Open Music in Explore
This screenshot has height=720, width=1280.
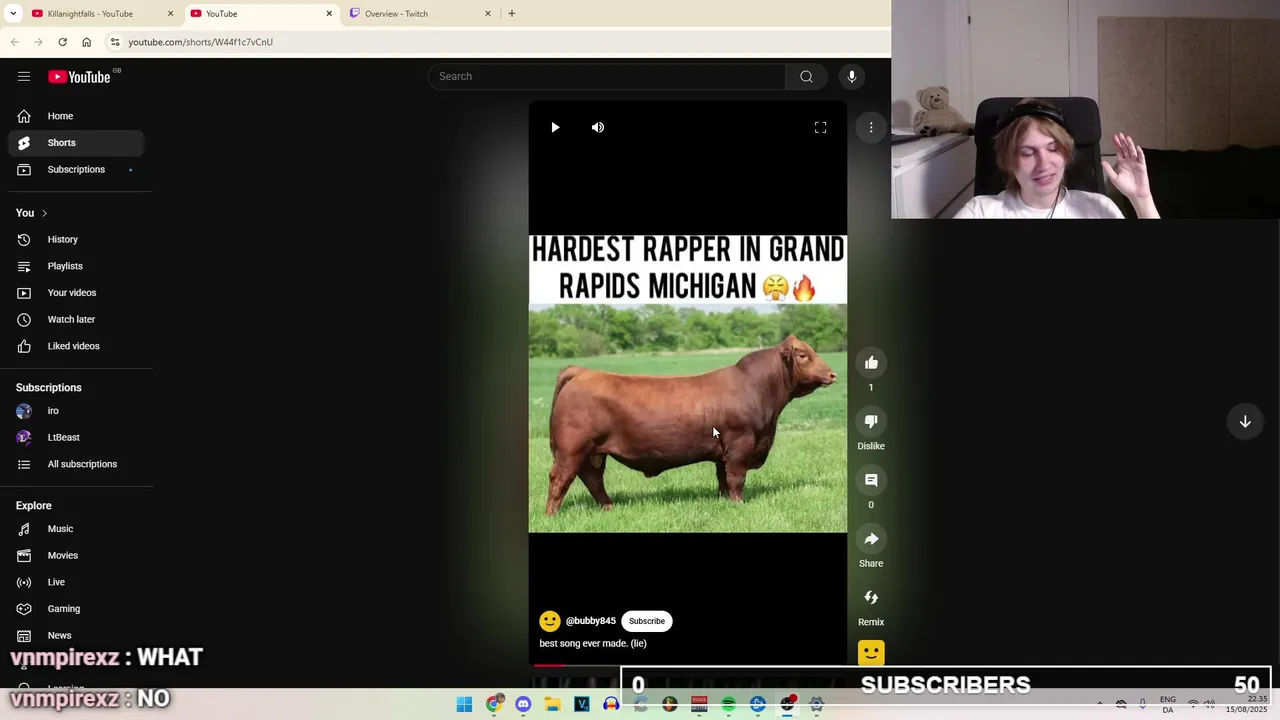76,529
